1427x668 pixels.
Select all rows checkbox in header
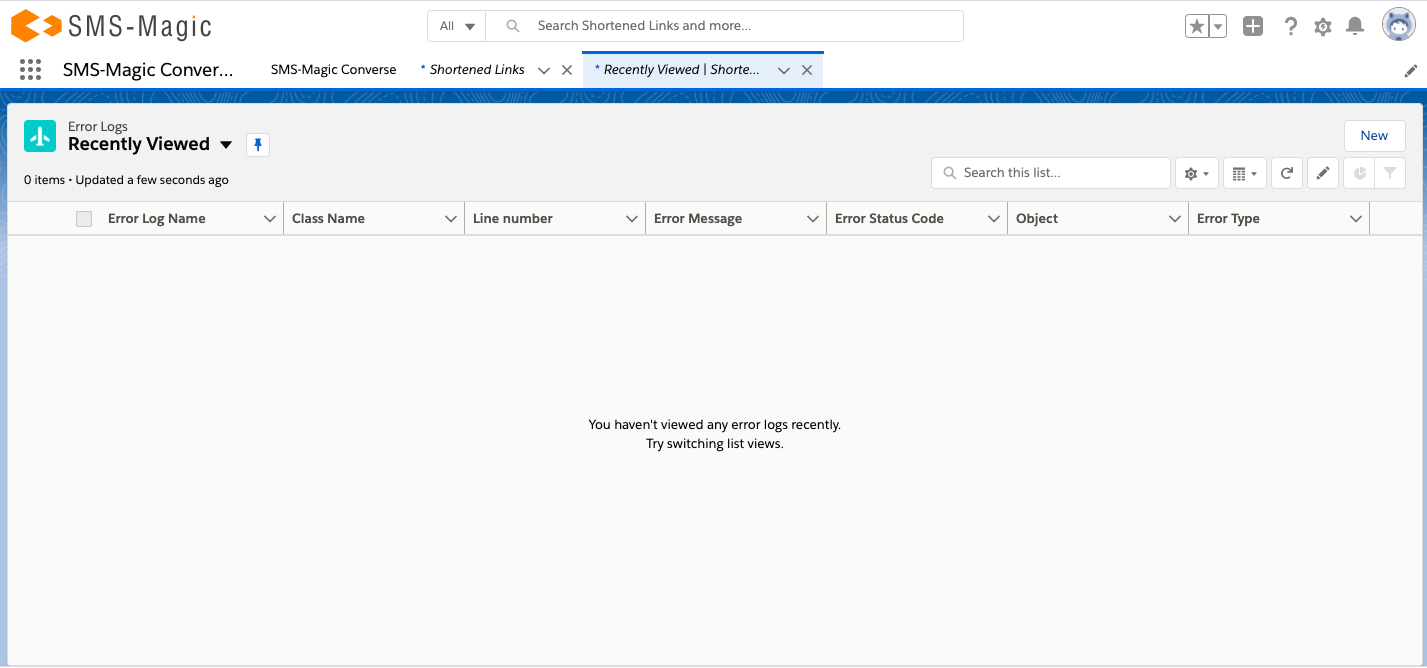coord(84,218)
